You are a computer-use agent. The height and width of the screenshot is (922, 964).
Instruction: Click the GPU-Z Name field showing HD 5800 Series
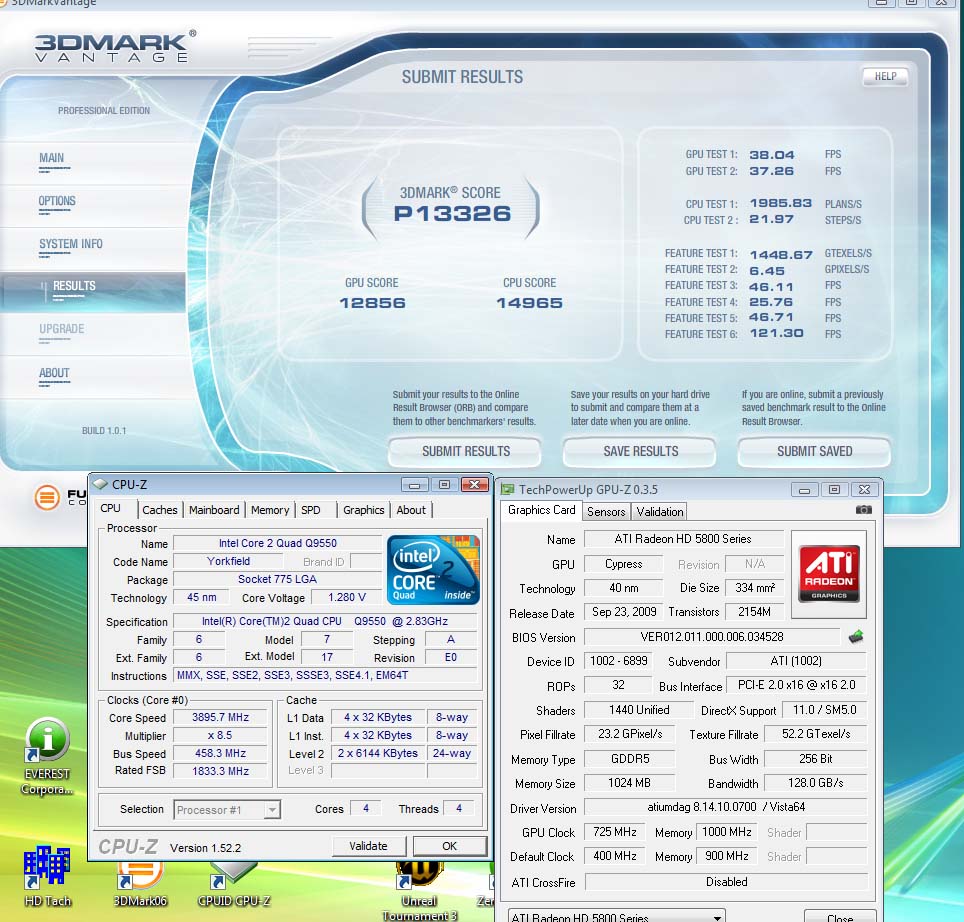683,539
